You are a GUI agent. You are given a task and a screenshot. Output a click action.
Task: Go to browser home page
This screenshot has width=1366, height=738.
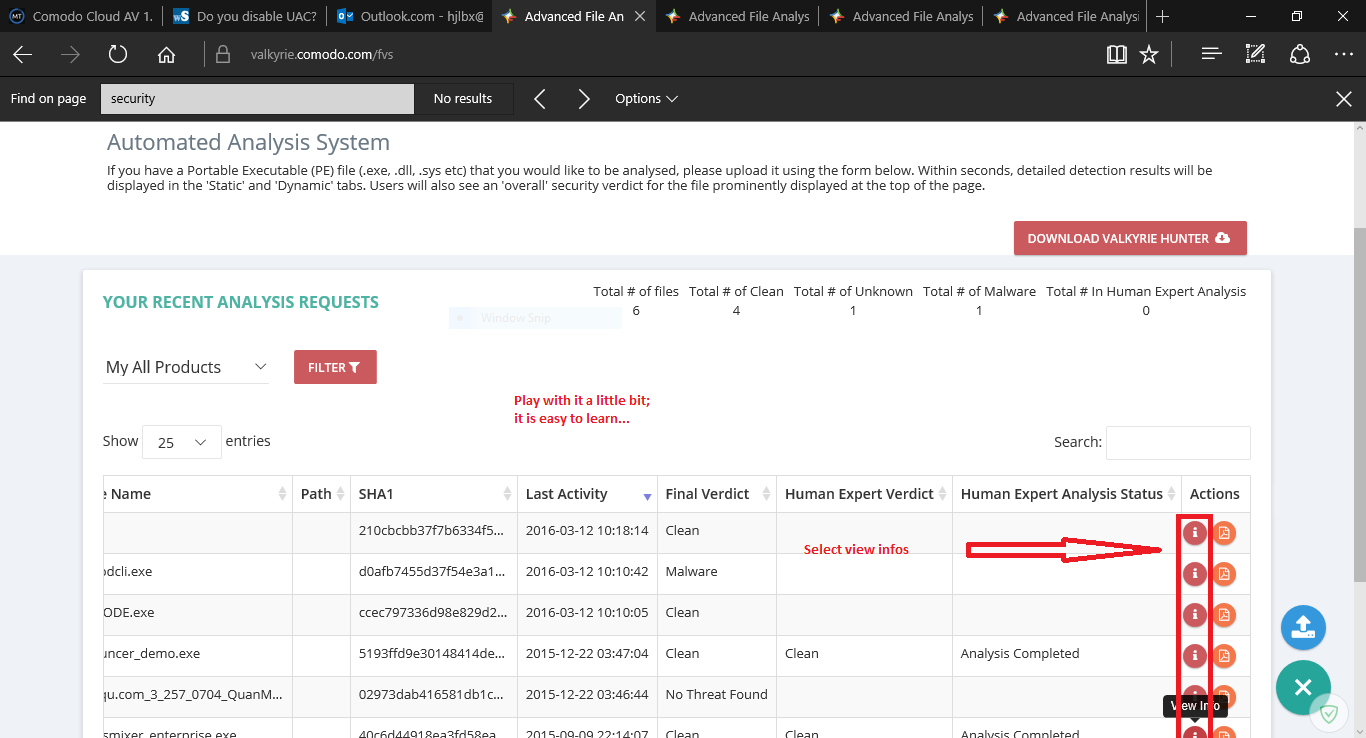[x=166, y=55]
